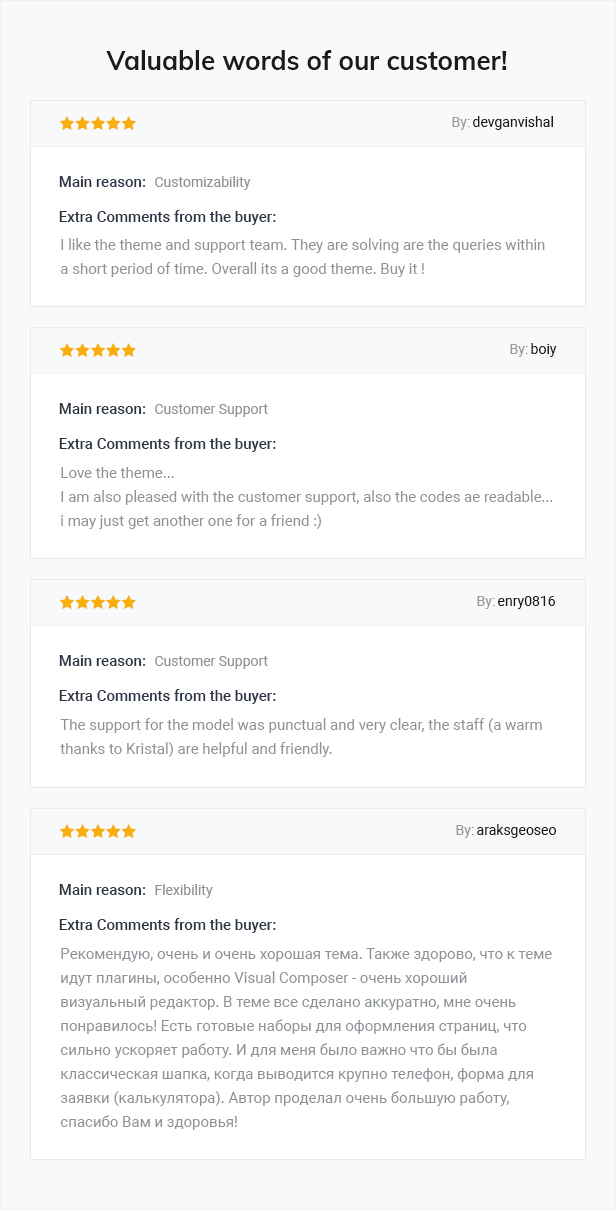
Task: Click the fifth star in araksgeoseo's review
Action: coord(129,831)
